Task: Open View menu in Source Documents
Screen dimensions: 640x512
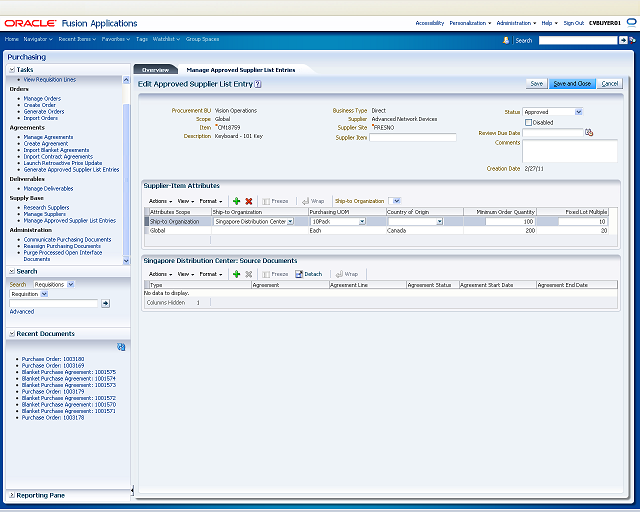Action: 186,274
